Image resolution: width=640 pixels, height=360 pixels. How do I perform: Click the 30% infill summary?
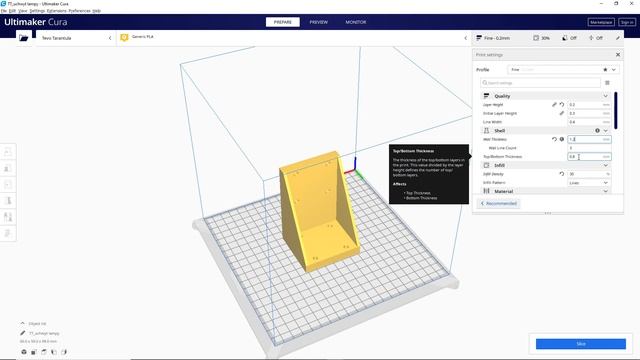click(542, 38)
